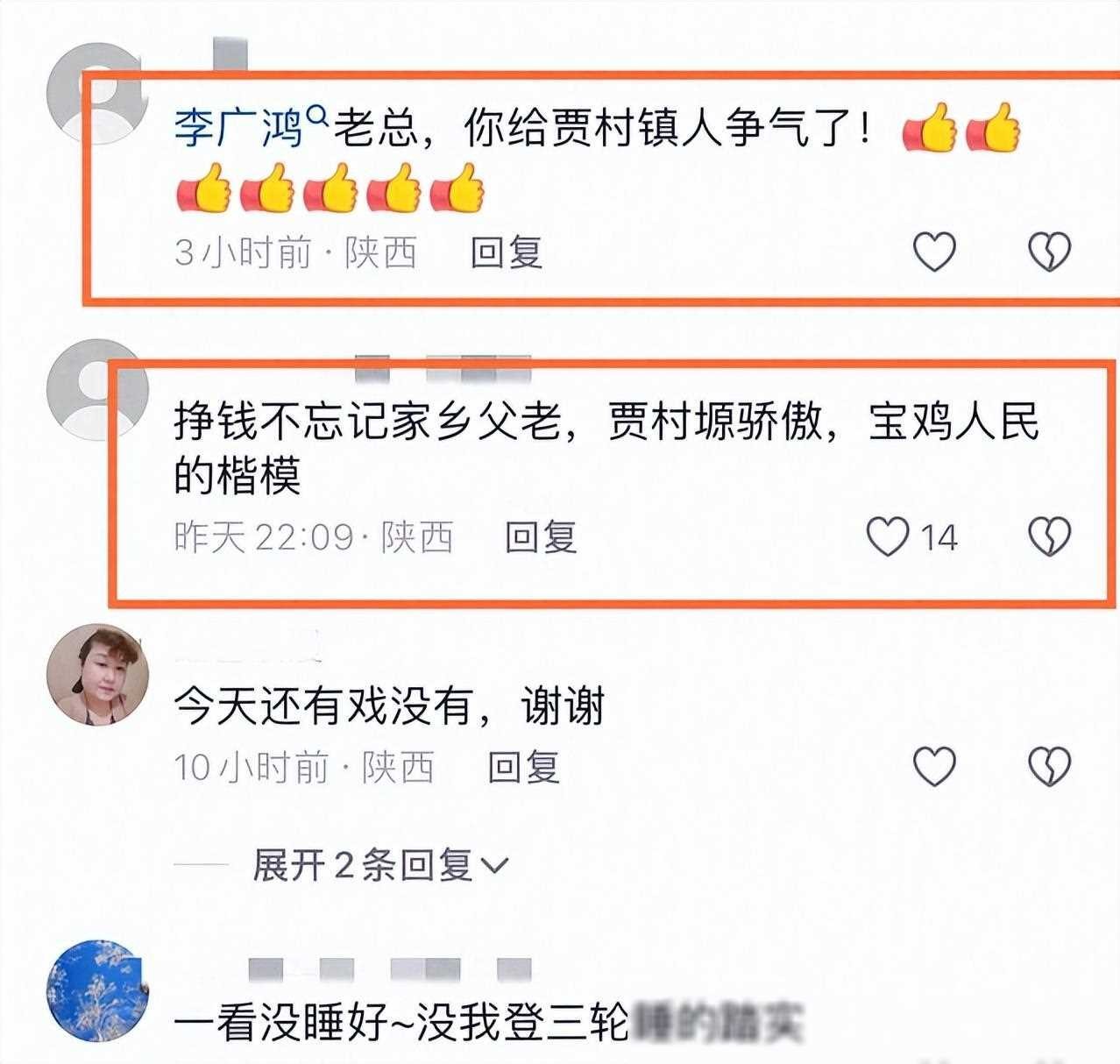Viewport: 1120px width, 1064px height.
Task: Dislike the 李广鸿 comment with broken heart
Action: (x=1049, y=252)
